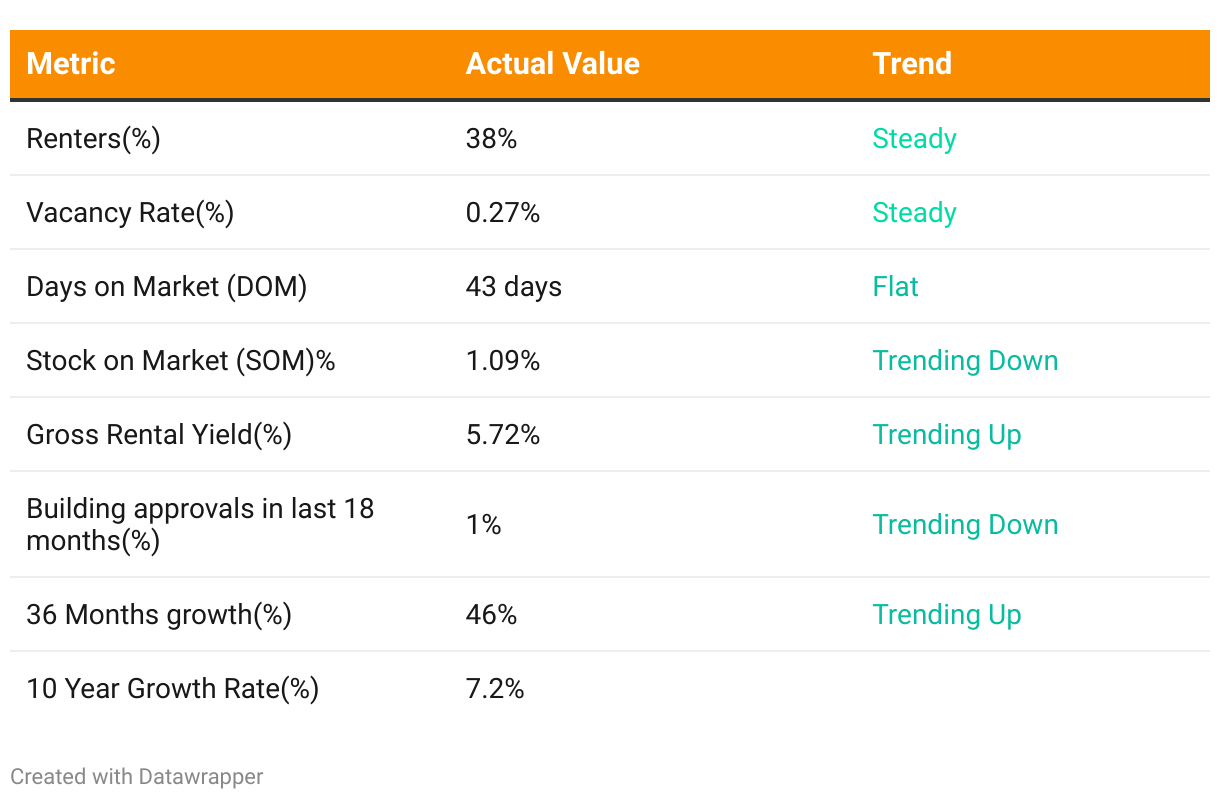This screenshot has width=1220, height=800.
Task: Select the Renters(%) row label
Action: tap(93, 139)
